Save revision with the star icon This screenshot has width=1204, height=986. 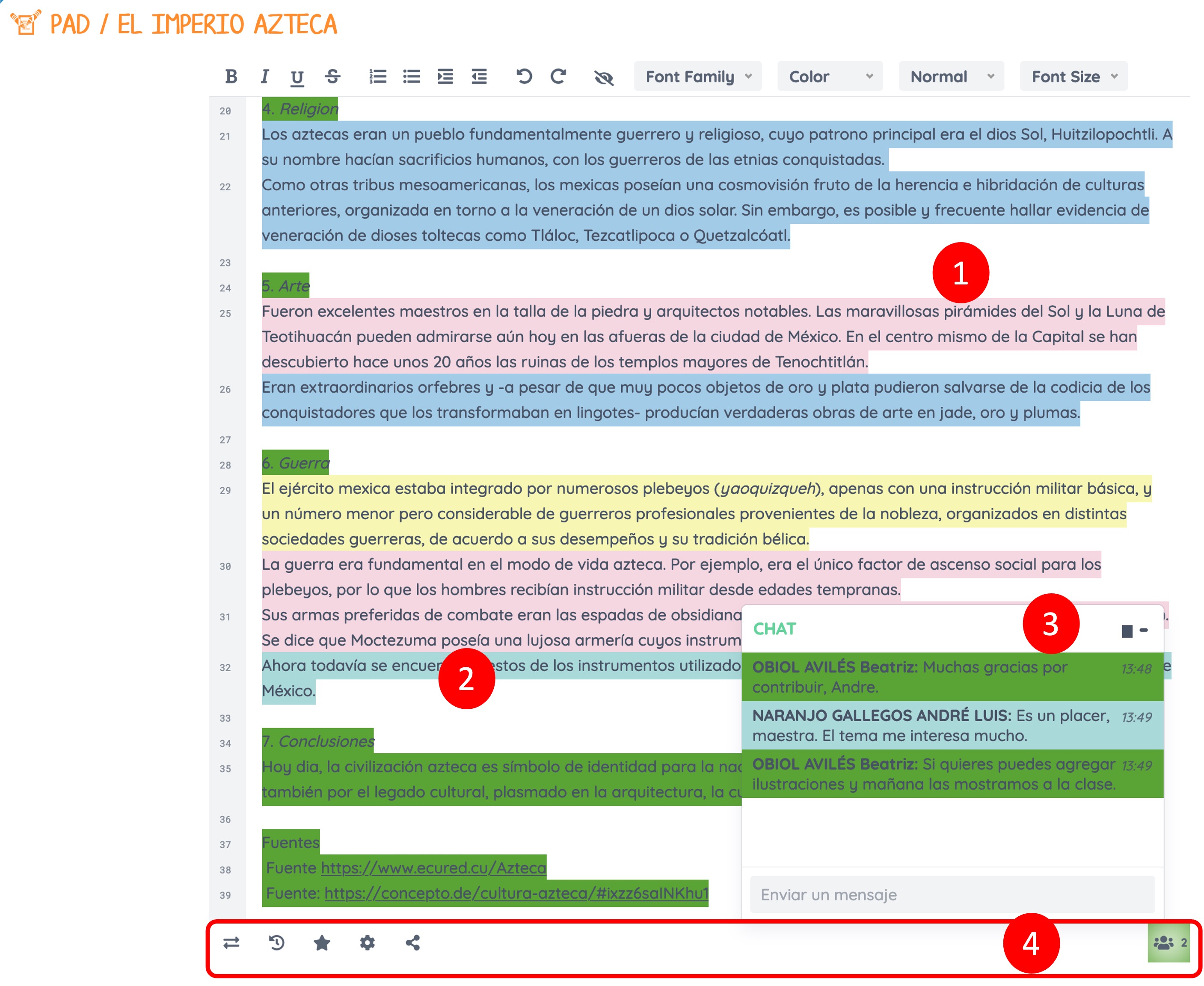(322, 943)
